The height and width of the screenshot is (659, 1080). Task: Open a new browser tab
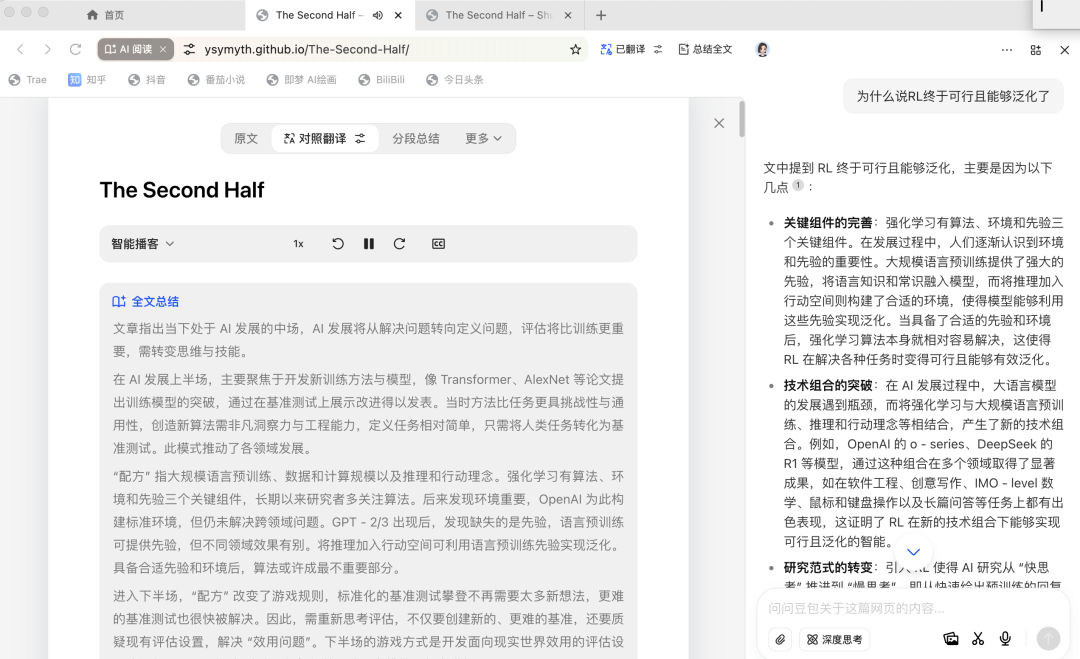pos(601,15)
